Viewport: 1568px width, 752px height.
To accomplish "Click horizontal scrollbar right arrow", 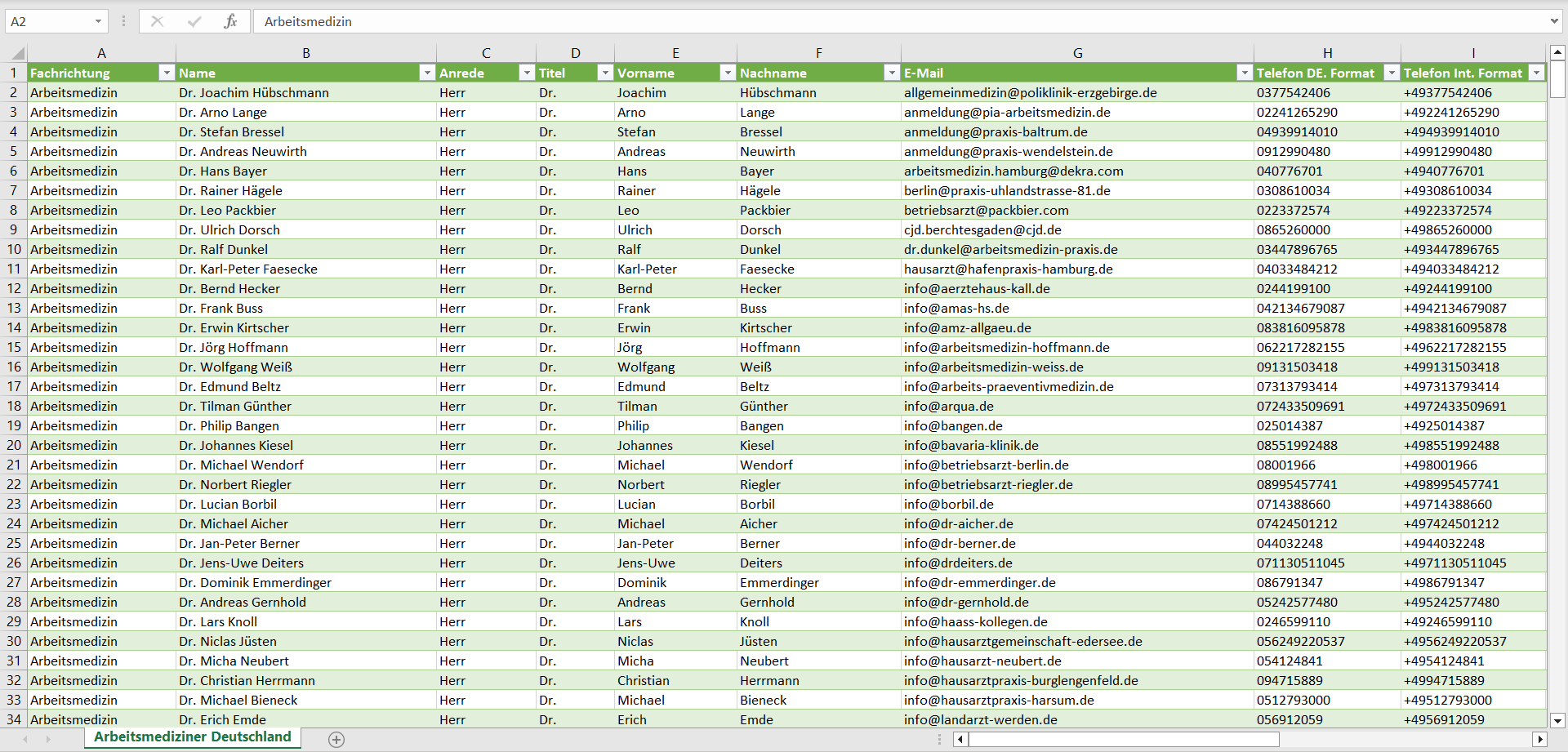I will click(x=1539, y=739).
